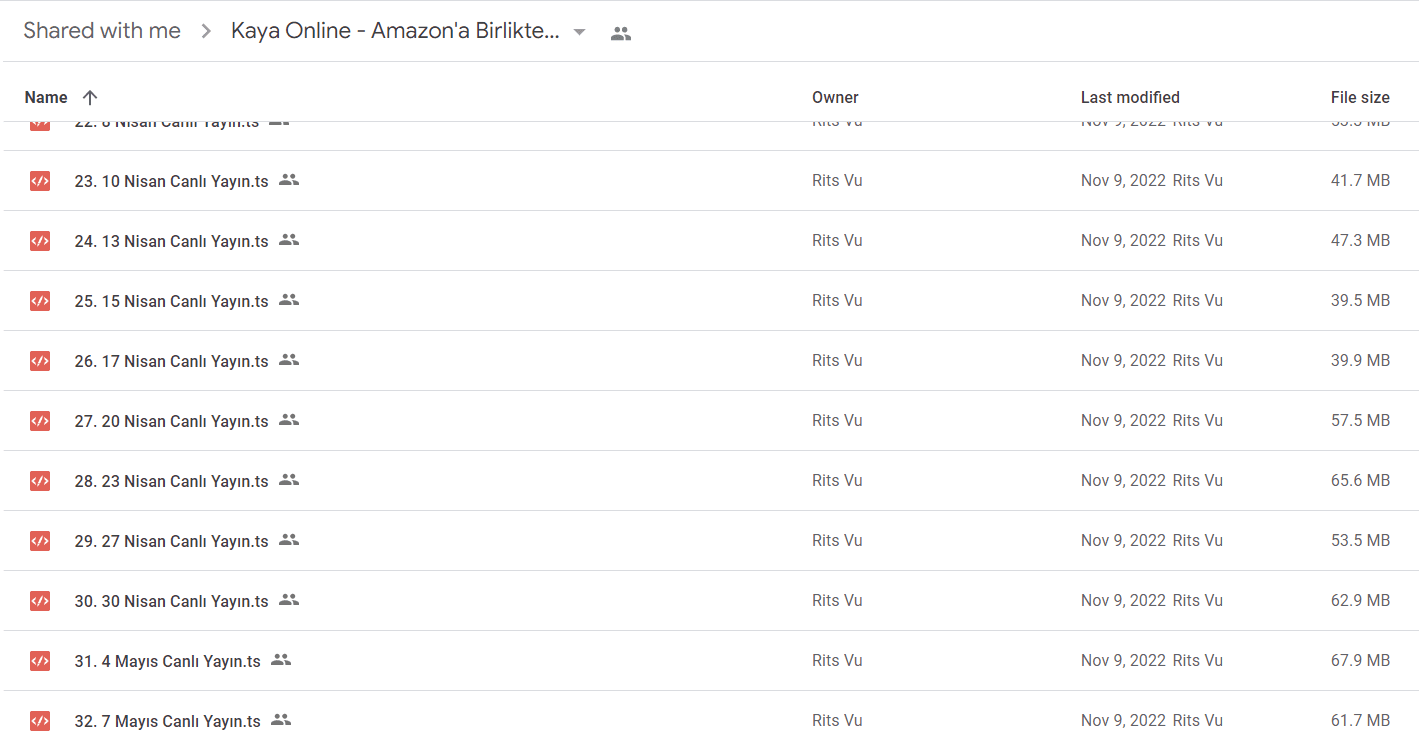Open the Kaya Online - Amazon'a Birlikte folder title menu

(395, 31)
